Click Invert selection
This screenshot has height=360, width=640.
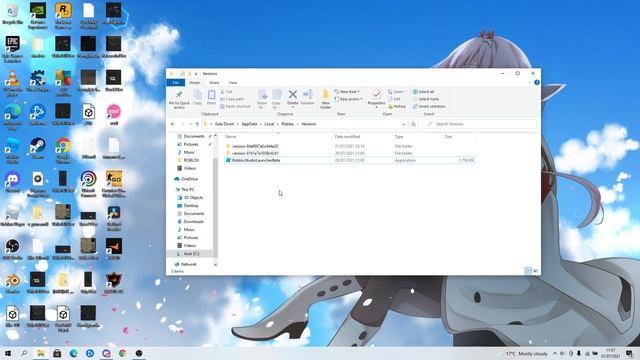click(429, 107)
